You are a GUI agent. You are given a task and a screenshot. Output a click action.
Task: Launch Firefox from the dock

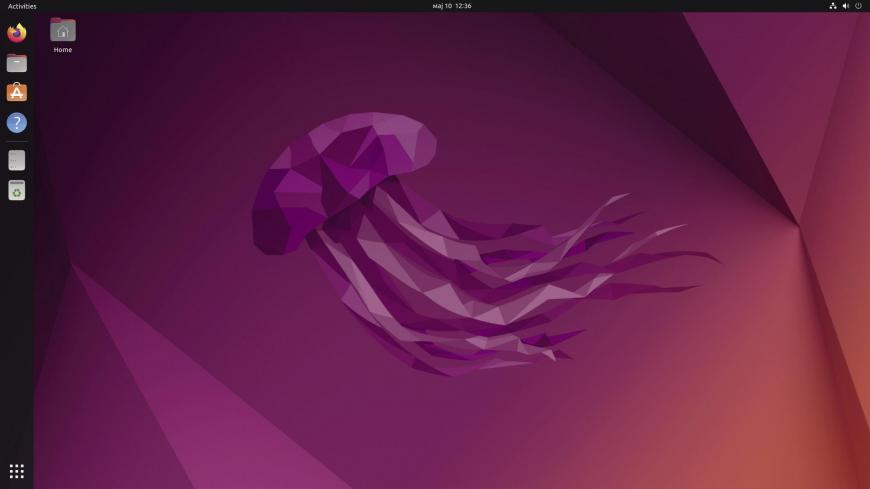click(x=17, y=33)
